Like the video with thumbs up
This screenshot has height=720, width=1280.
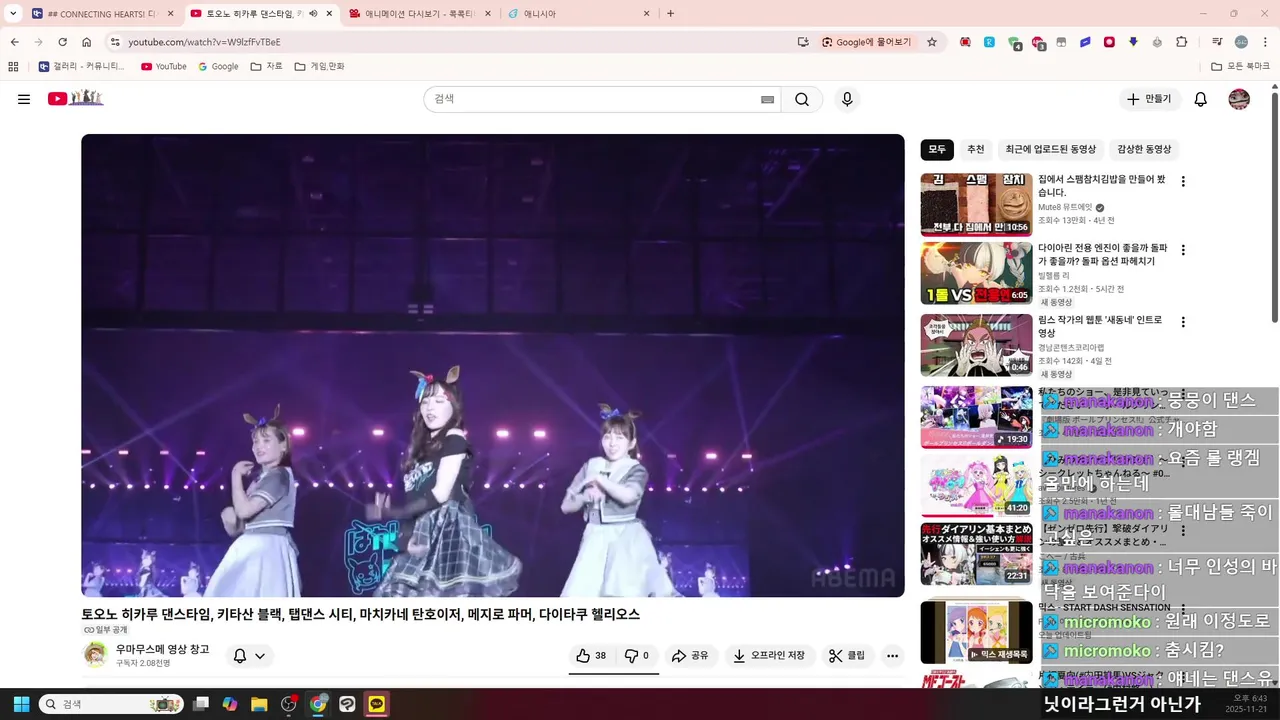(591, 656)
